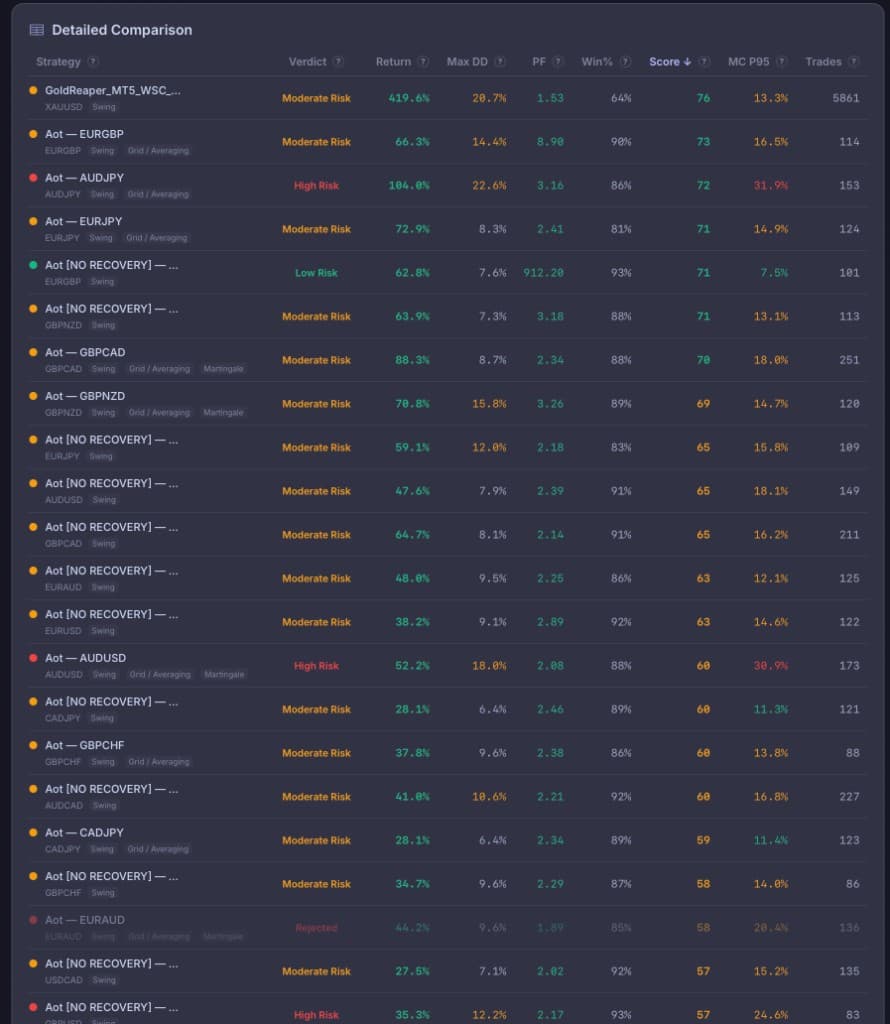
Task: Click the help icon next to Win% header
Action: 626,61
